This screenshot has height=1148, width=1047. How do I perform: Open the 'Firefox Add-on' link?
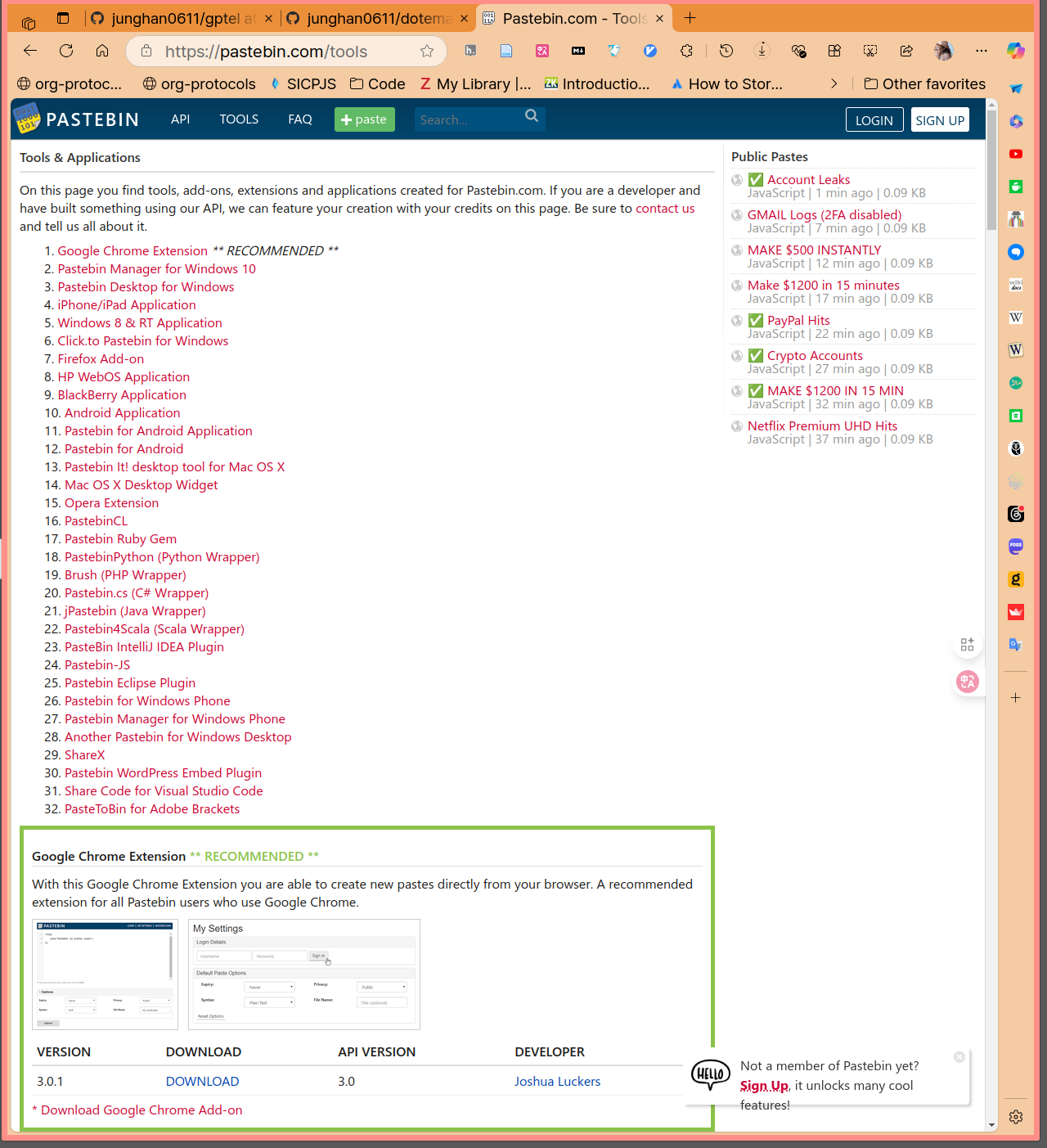[x=101, y=359]
